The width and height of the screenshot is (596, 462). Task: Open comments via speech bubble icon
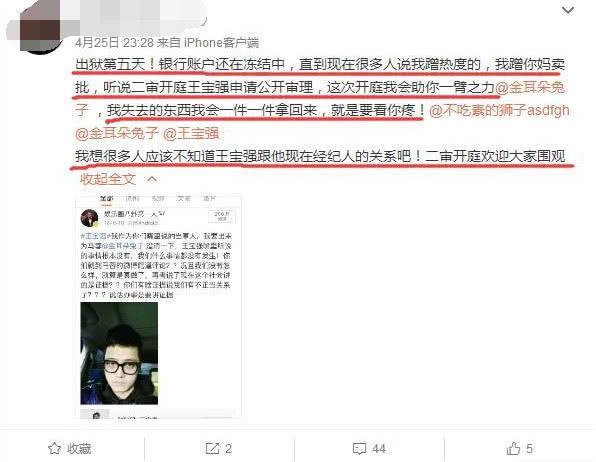(x=359, y=449)
